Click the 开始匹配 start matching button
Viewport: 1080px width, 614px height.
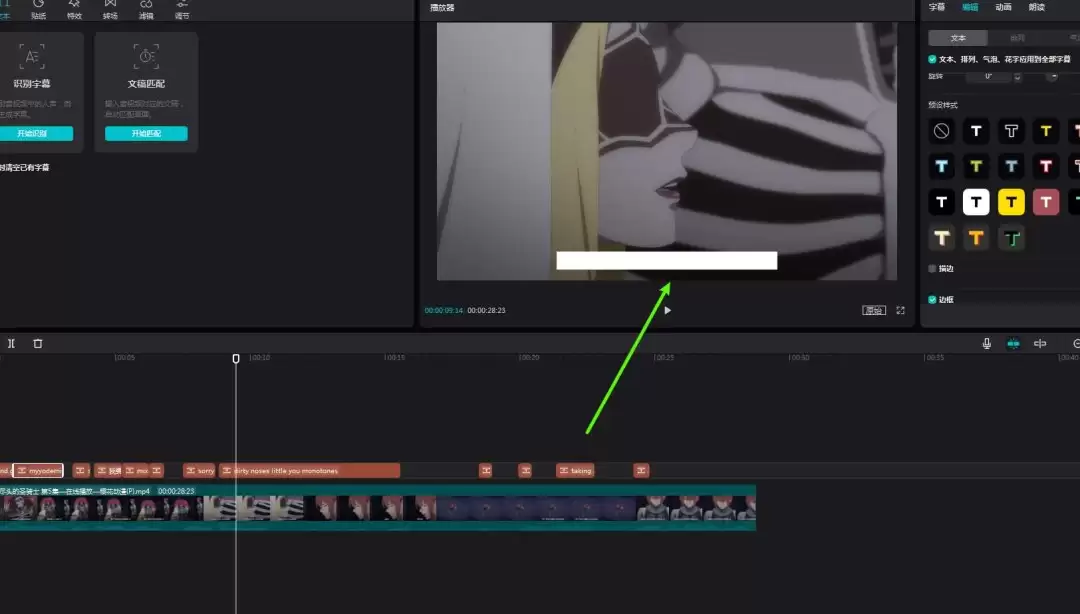(x=146, y=133)
